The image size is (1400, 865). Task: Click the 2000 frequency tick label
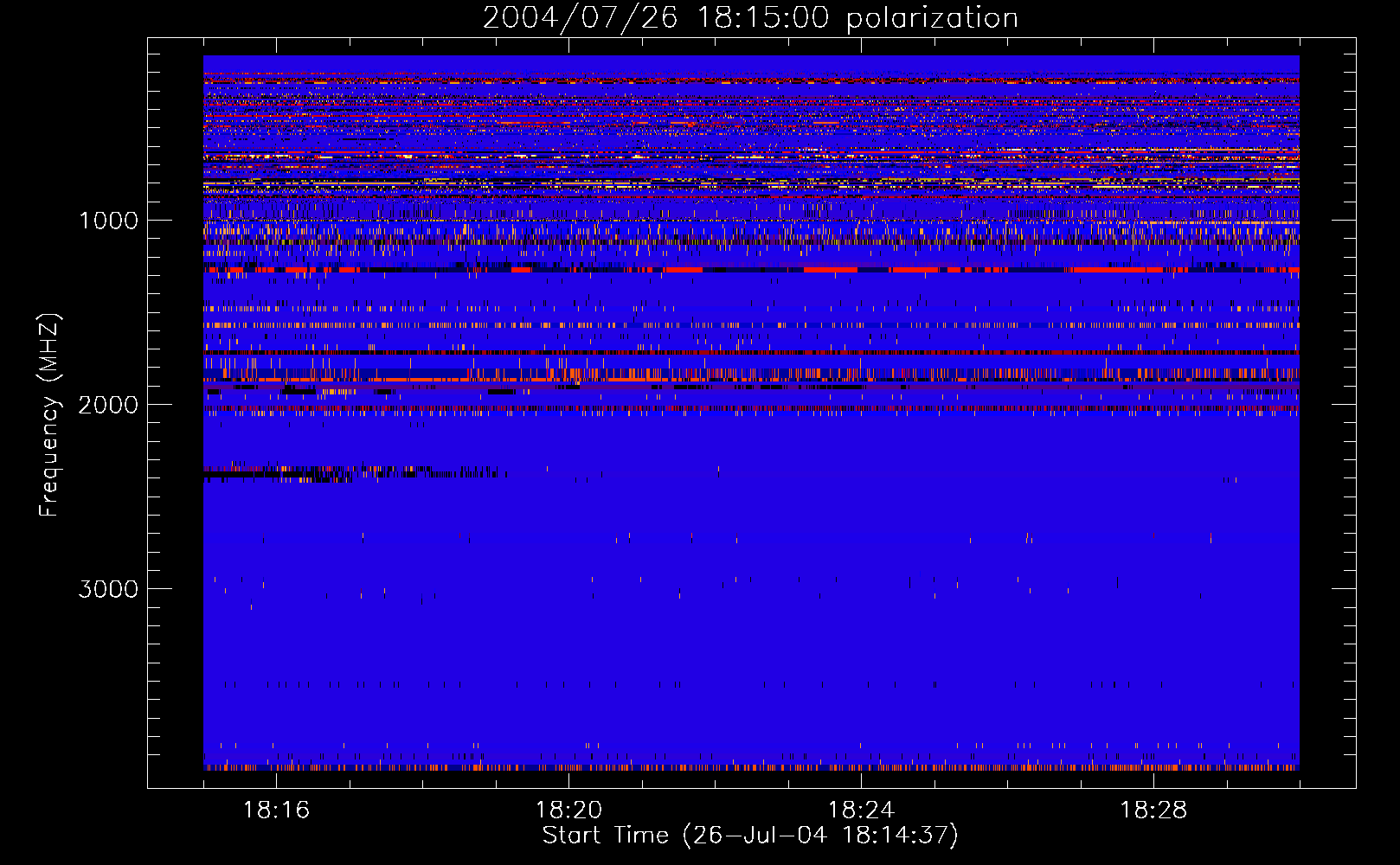tap(108, 405)
